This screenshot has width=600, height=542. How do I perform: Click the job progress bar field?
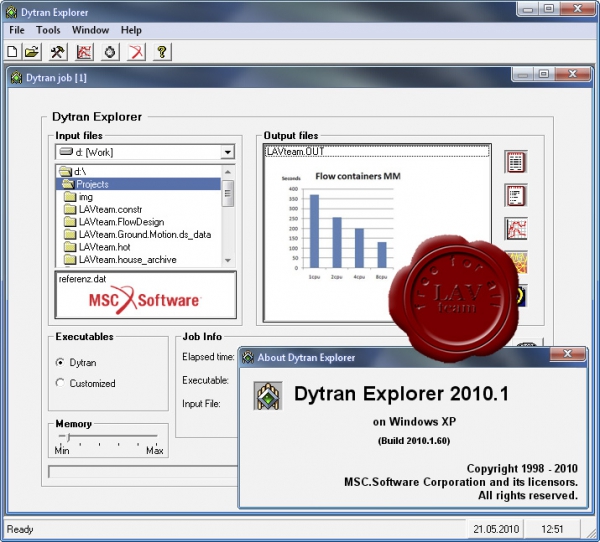(x=143, y=472)
